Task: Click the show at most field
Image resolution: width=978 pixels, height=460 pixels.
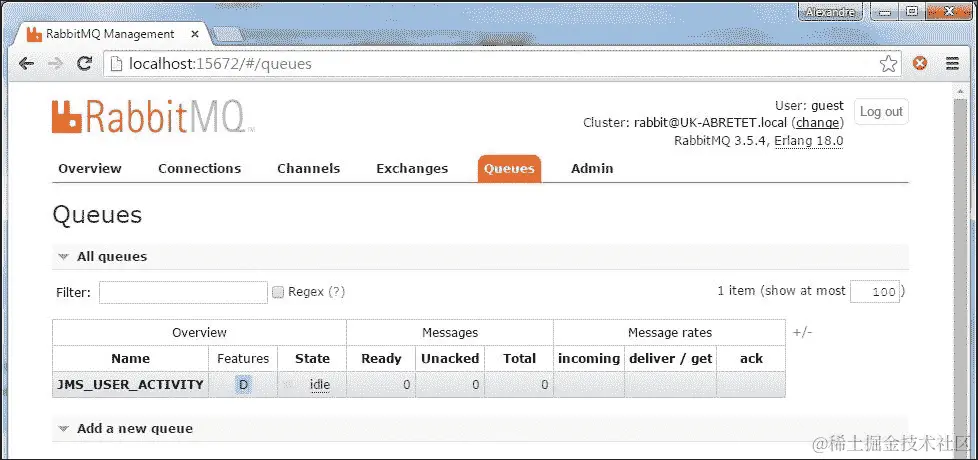Action: click(875, 292)
